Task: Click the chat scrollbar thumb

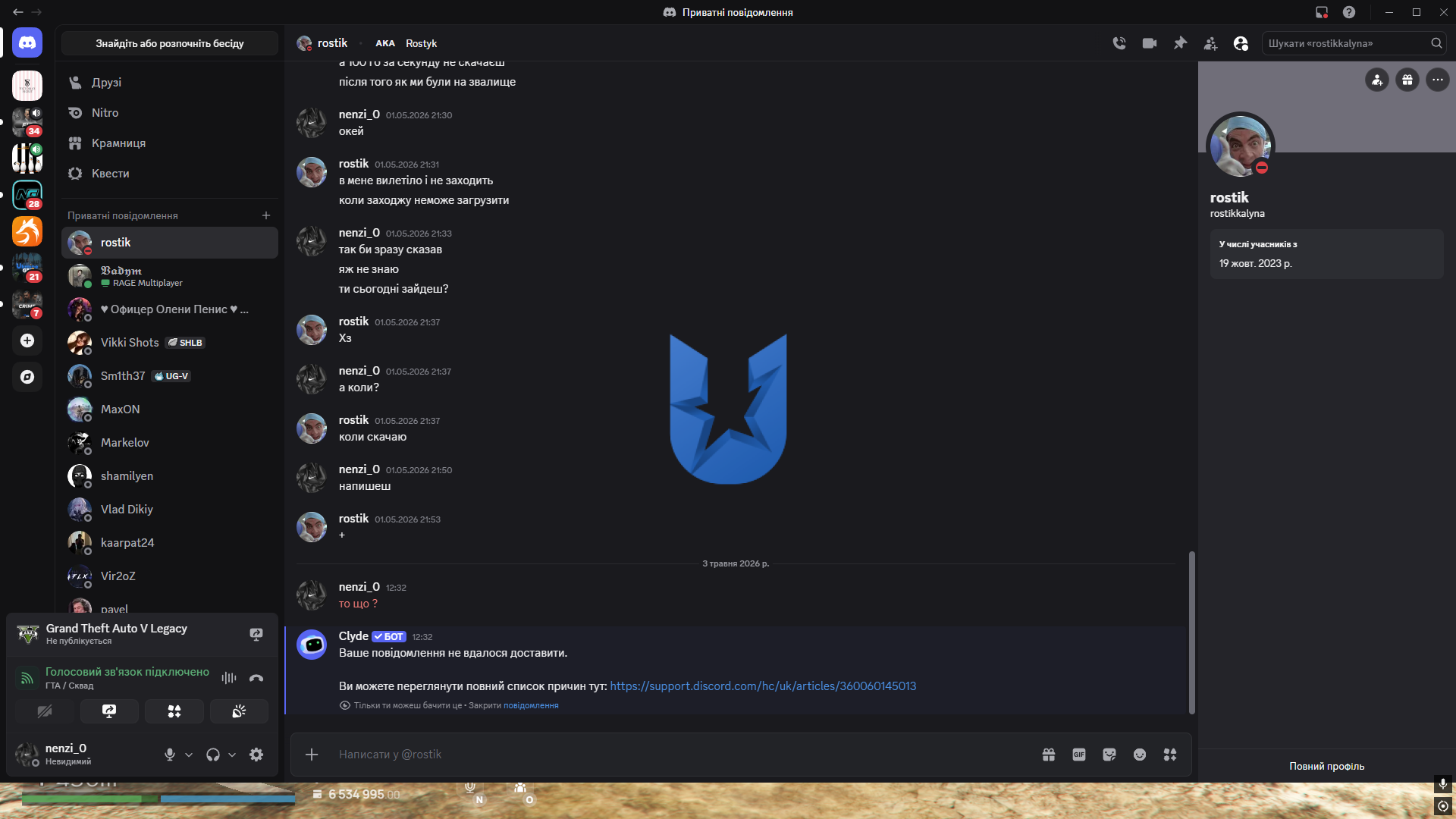Action: click(x=1191, y=632)
